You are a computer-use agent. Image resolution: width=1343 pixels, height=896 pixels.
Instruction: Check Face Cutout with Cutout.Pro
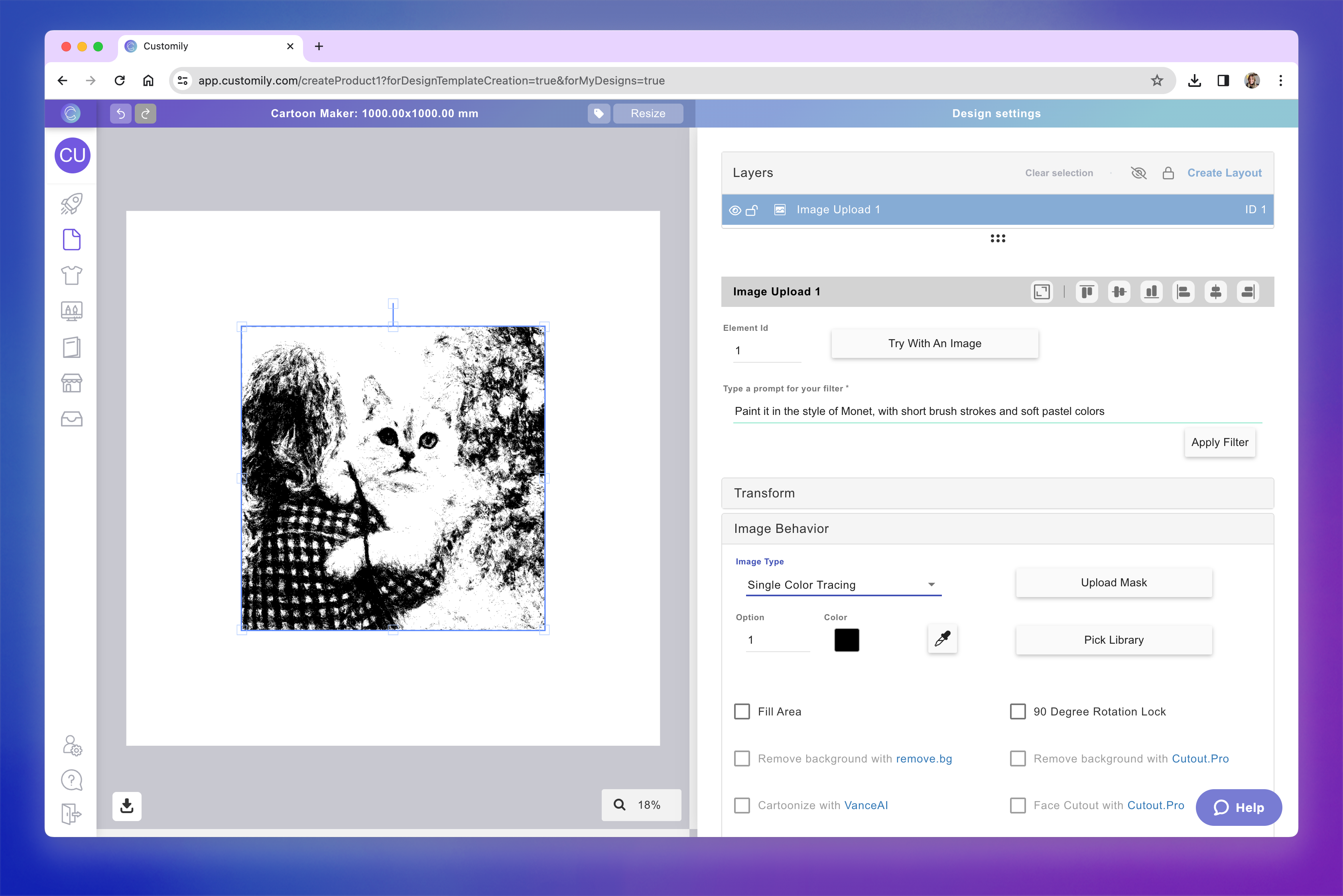point(1018,805)
